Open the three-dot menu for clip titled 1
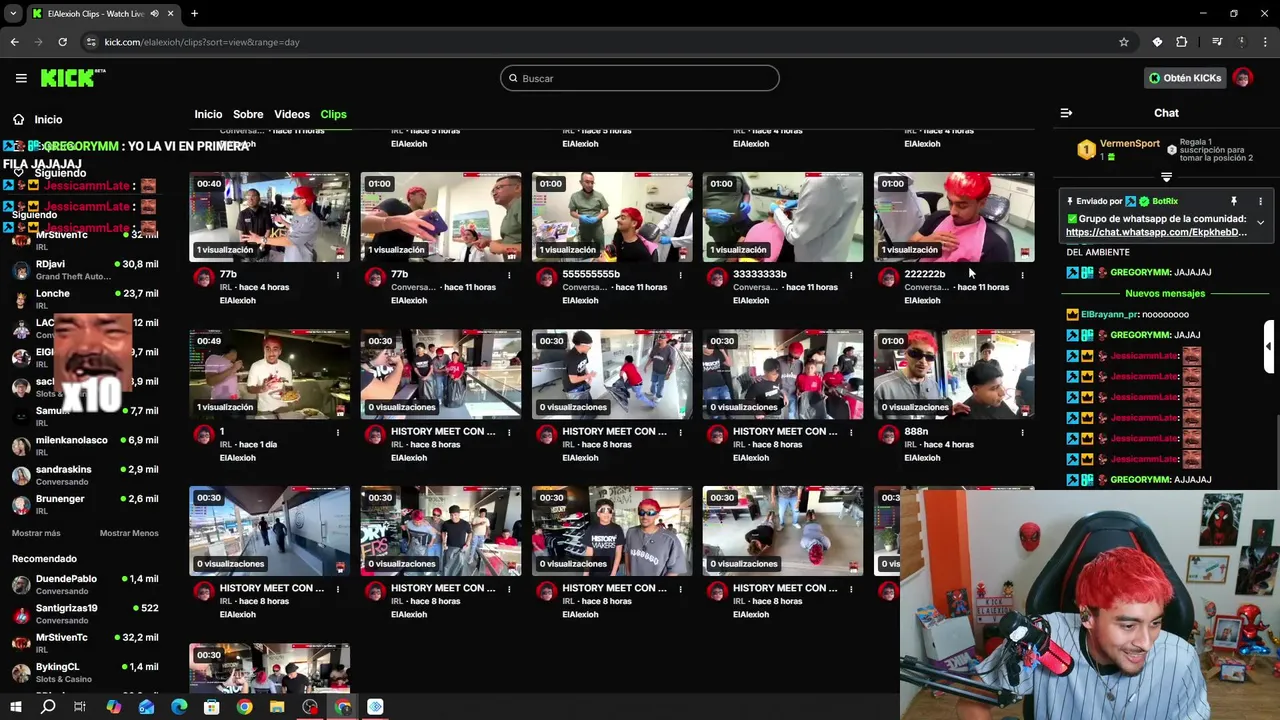 pyautogui.click(x=338, y=432)
